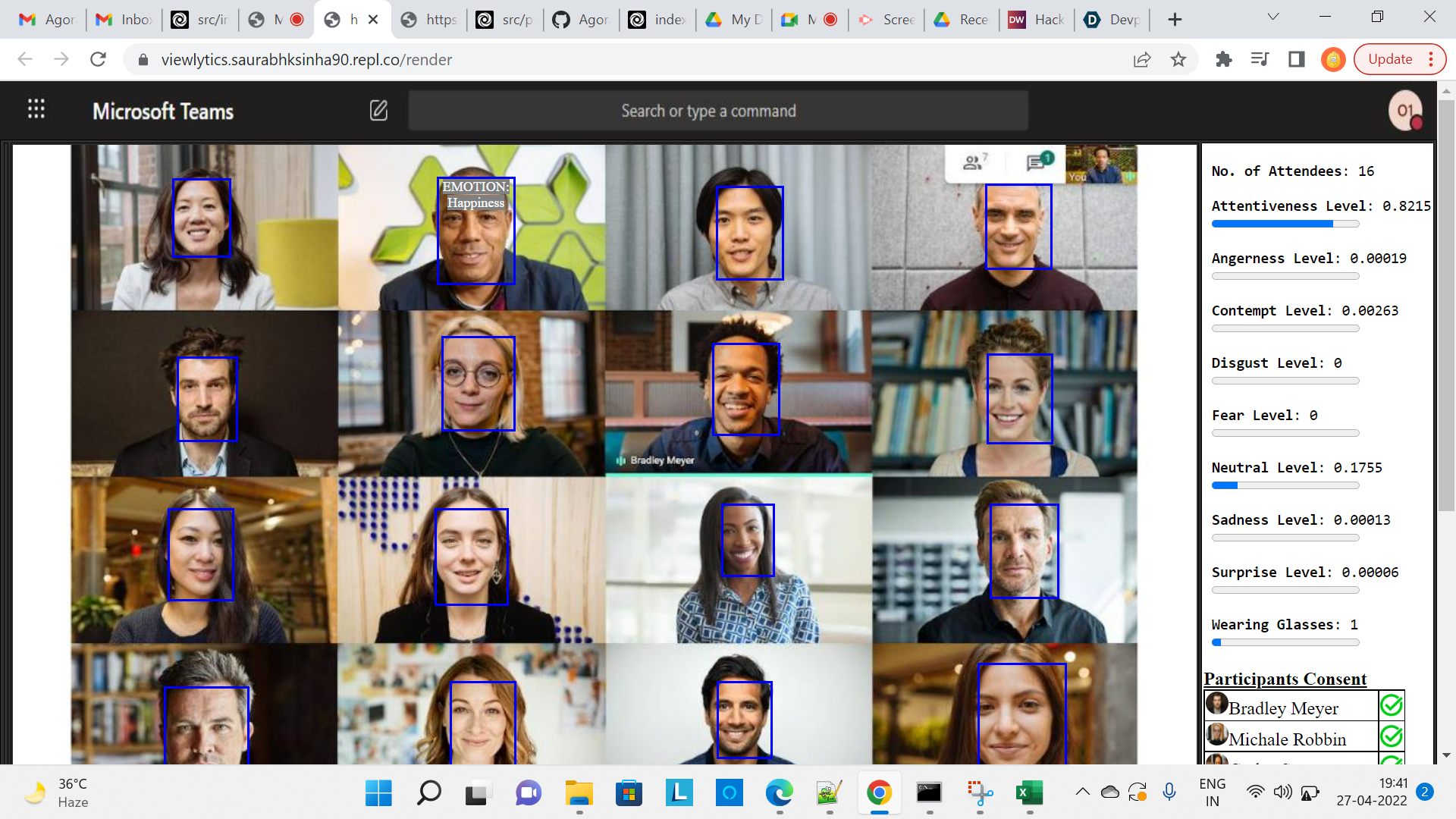Toggle Michale Robbin consent checkmark
The width and height of the screenshot is (1456, 819).
point(1391,736)
